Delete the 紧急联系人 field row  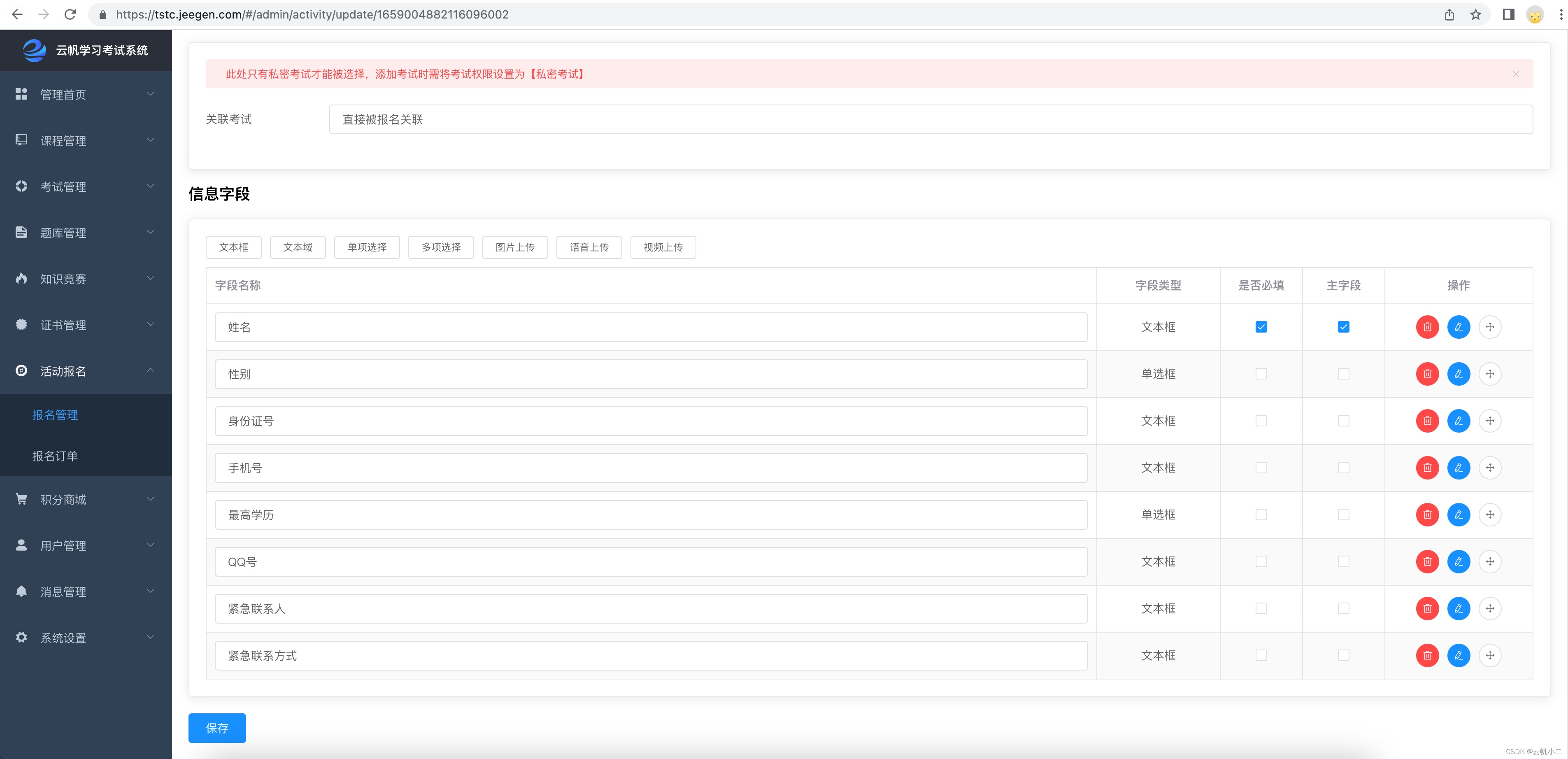[1427, 608]
